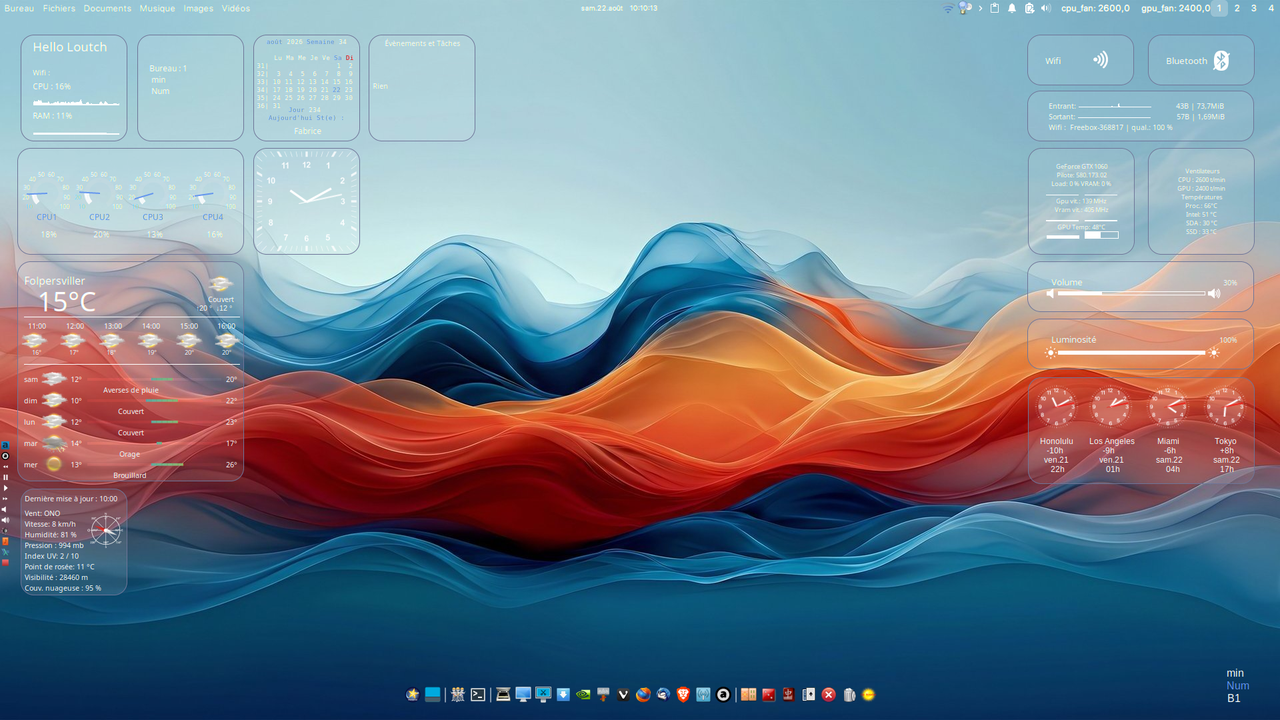This screenshot has height=720, width=1280.
Task: Mute via Volume widget left speaker icon
Action: coord(1051,294)
